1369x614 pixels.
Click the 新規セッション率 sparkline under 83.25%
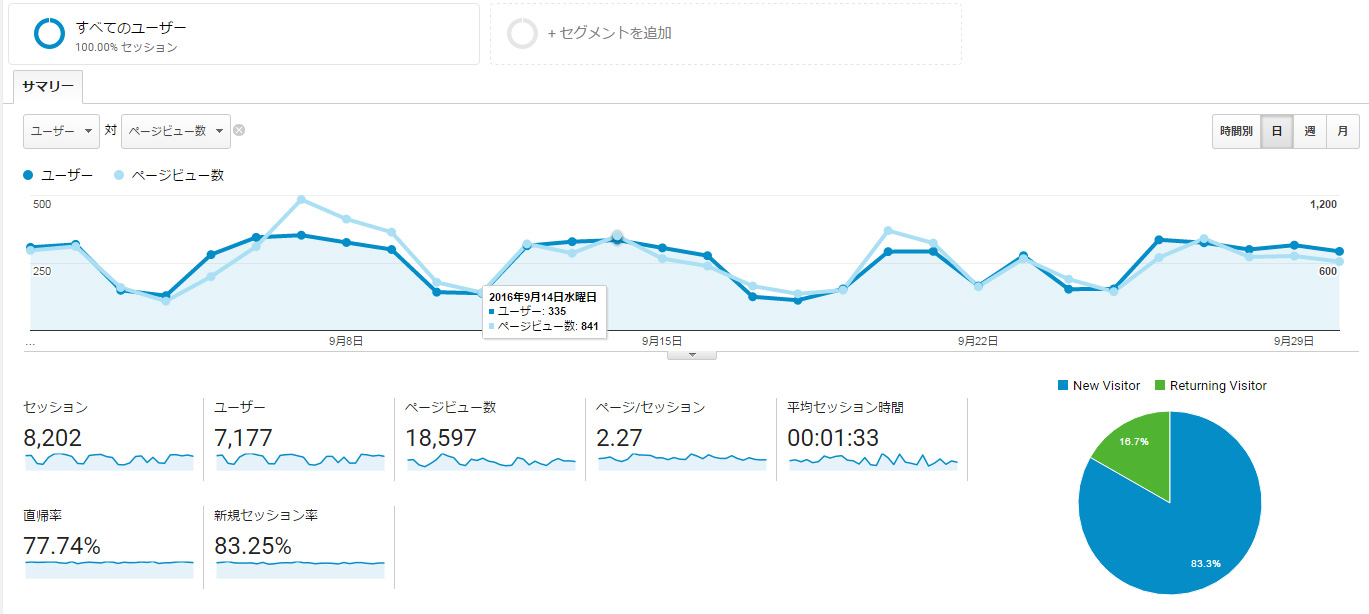click(x=300, y=568)
